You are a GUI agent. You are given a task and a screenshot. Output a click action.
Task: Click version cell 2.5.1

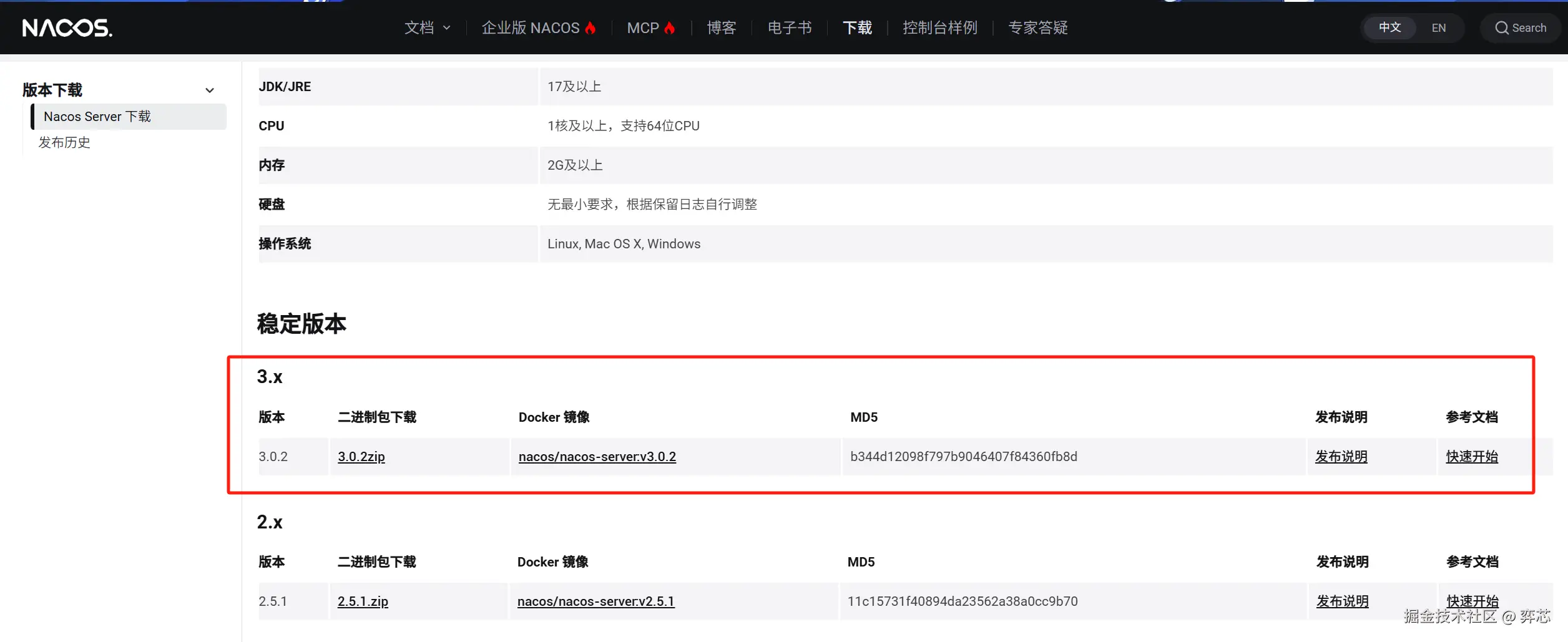tap(273, 601)
